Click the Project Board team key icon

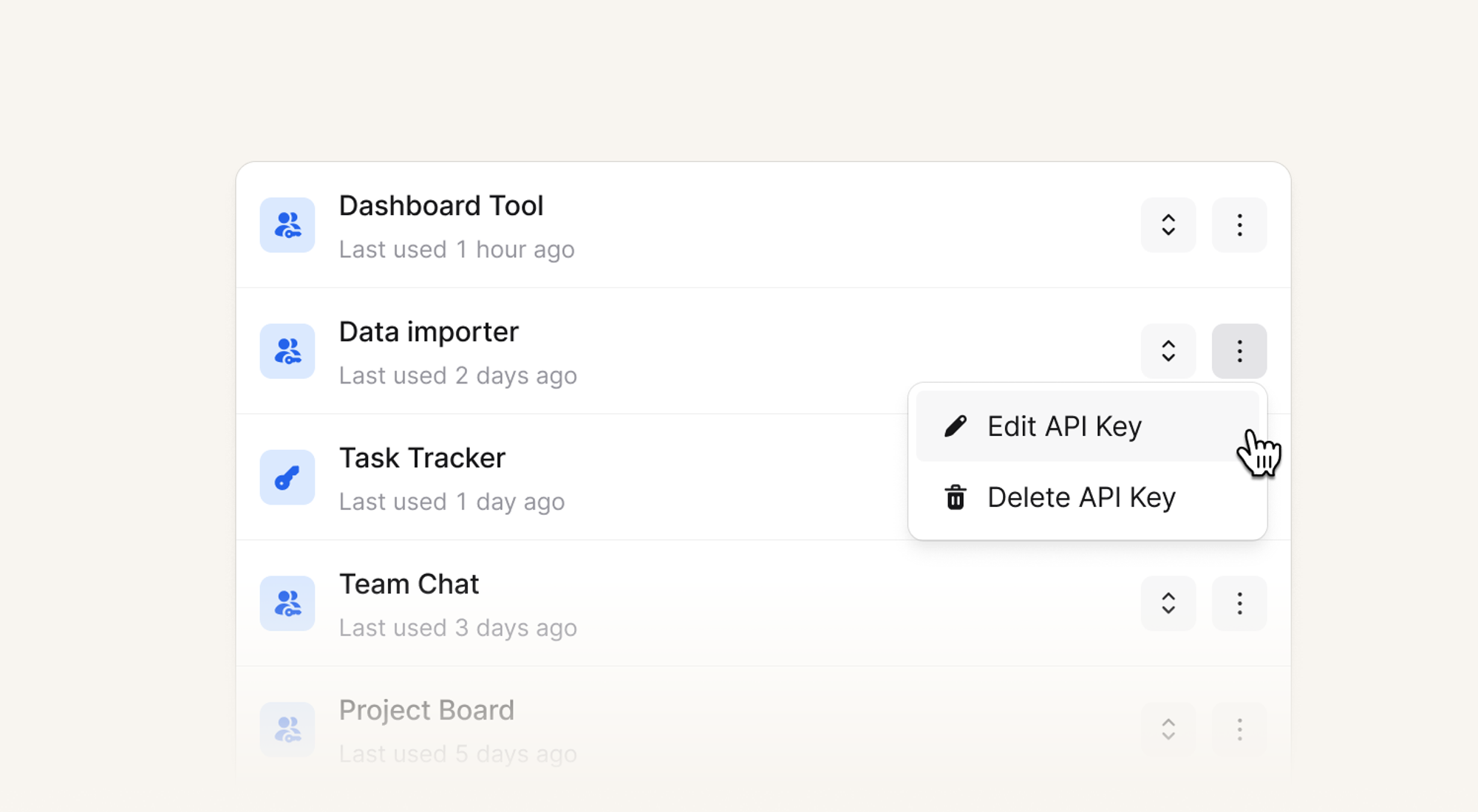[x=287, y=729]
